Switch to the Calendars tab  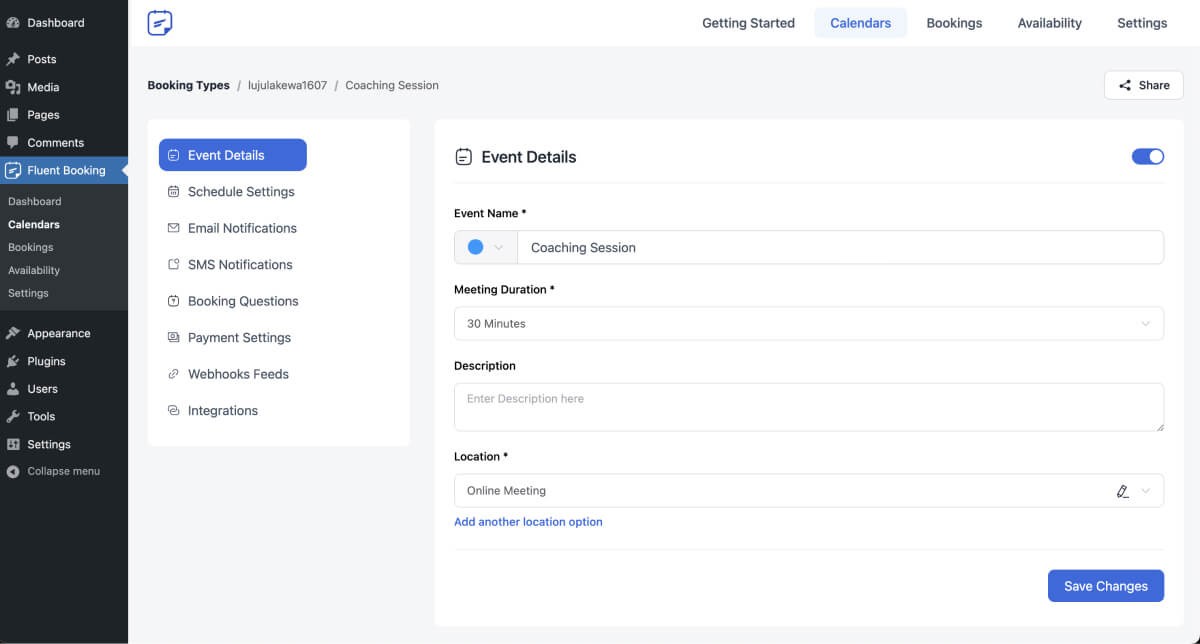tap(860, 23)
